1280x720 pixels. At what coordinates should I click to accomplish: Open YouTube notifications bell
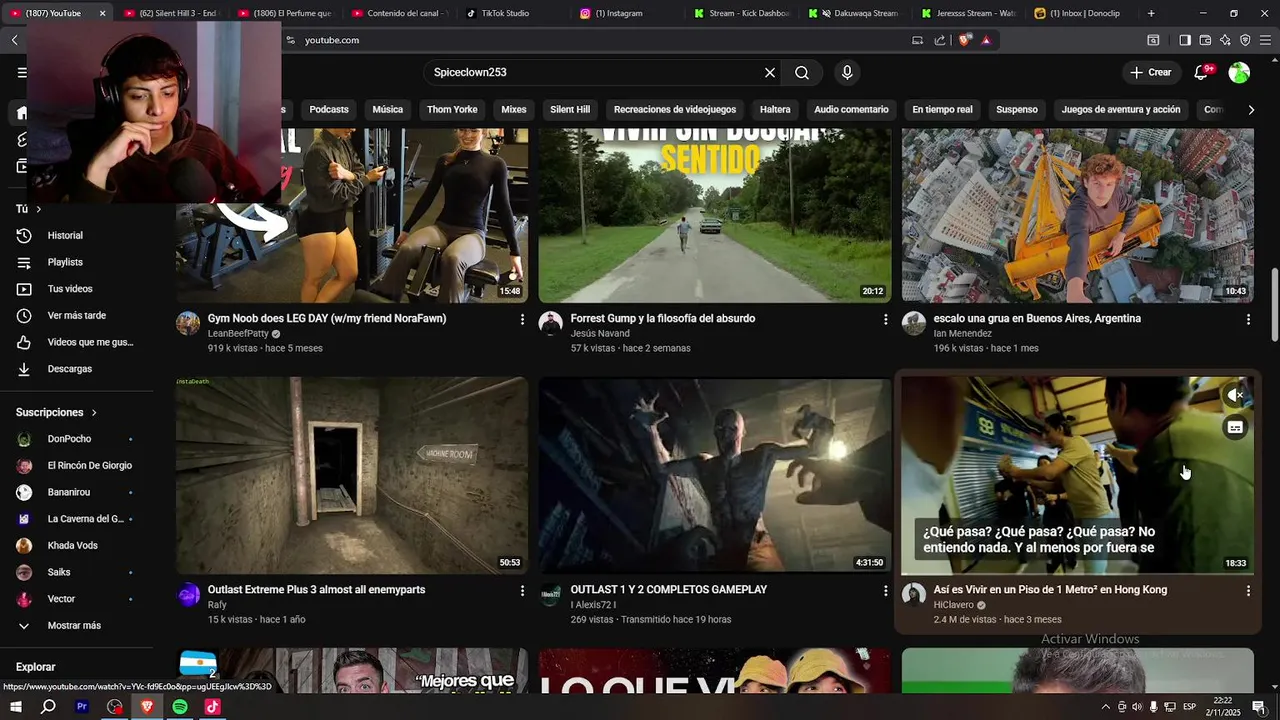click(1202, 72)
